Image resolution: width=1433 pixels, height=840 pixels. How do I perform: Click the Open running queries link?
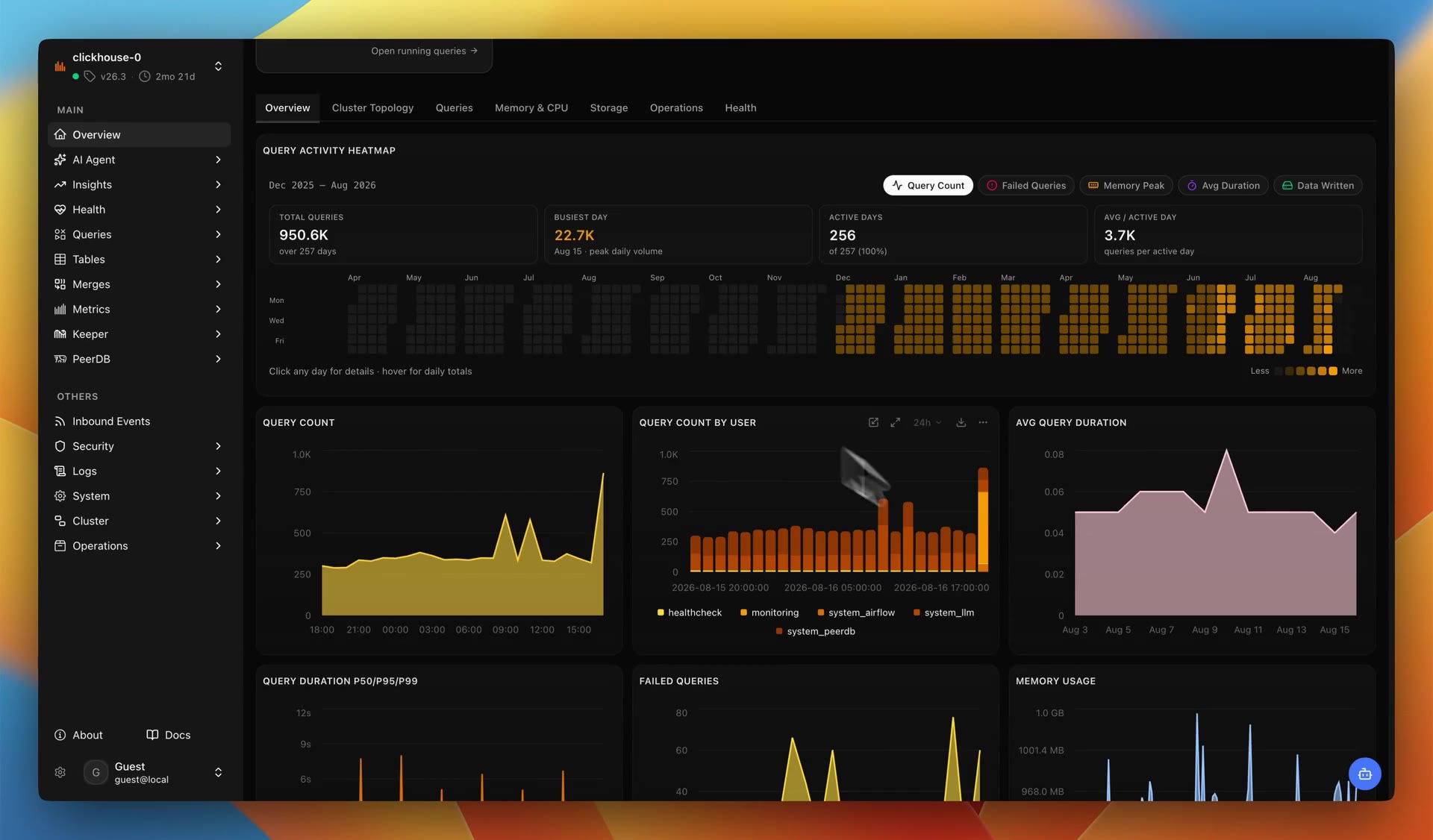point(424,51)
